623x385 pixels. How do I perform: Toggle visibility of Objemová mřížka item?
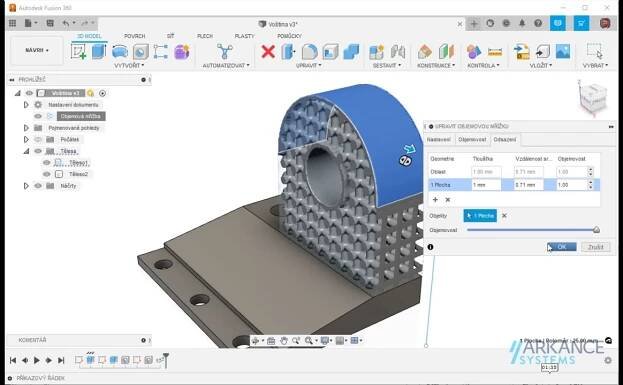pos(38,116)
